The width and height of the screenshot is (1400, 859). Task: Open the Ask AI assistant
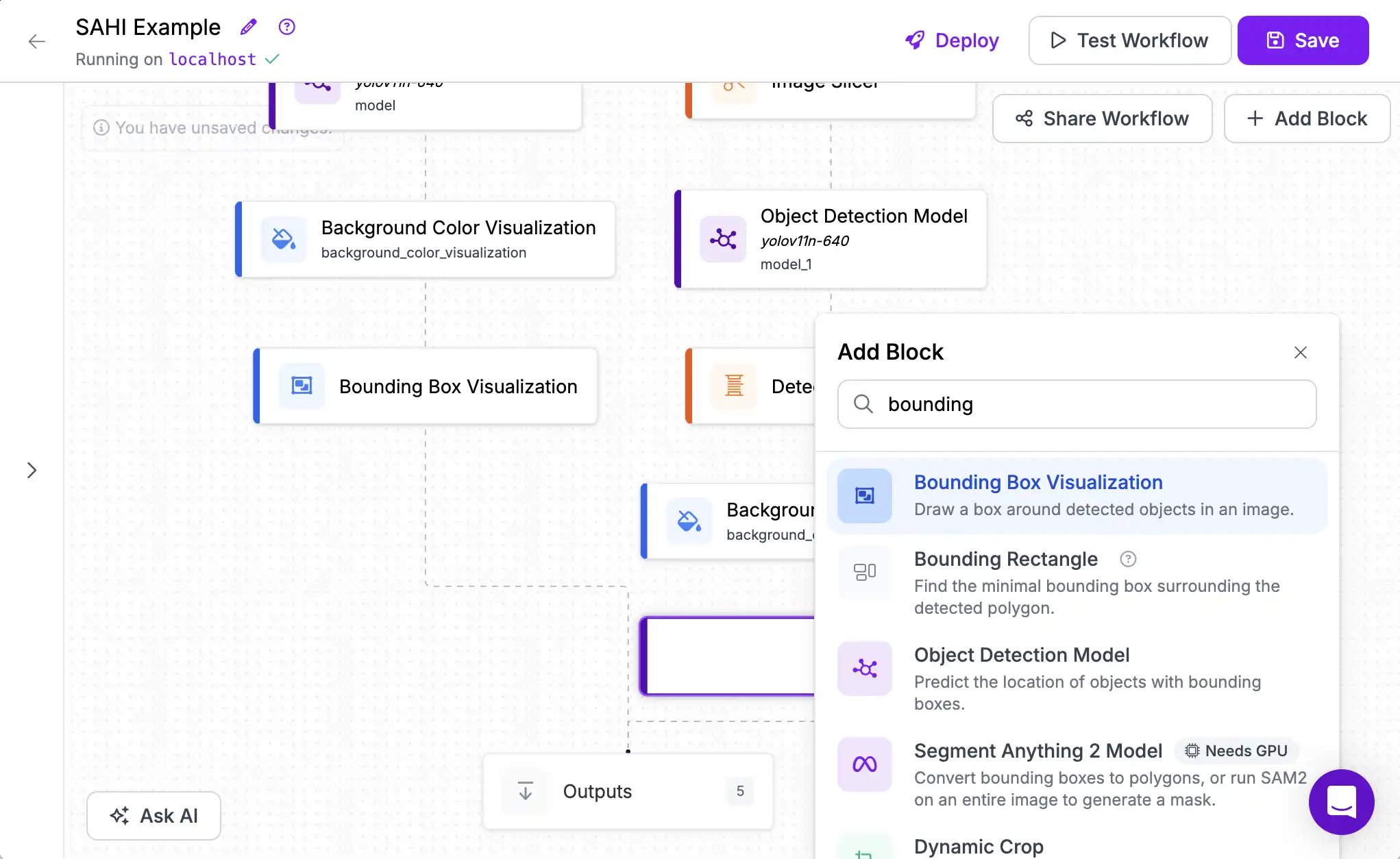point(153,815)
